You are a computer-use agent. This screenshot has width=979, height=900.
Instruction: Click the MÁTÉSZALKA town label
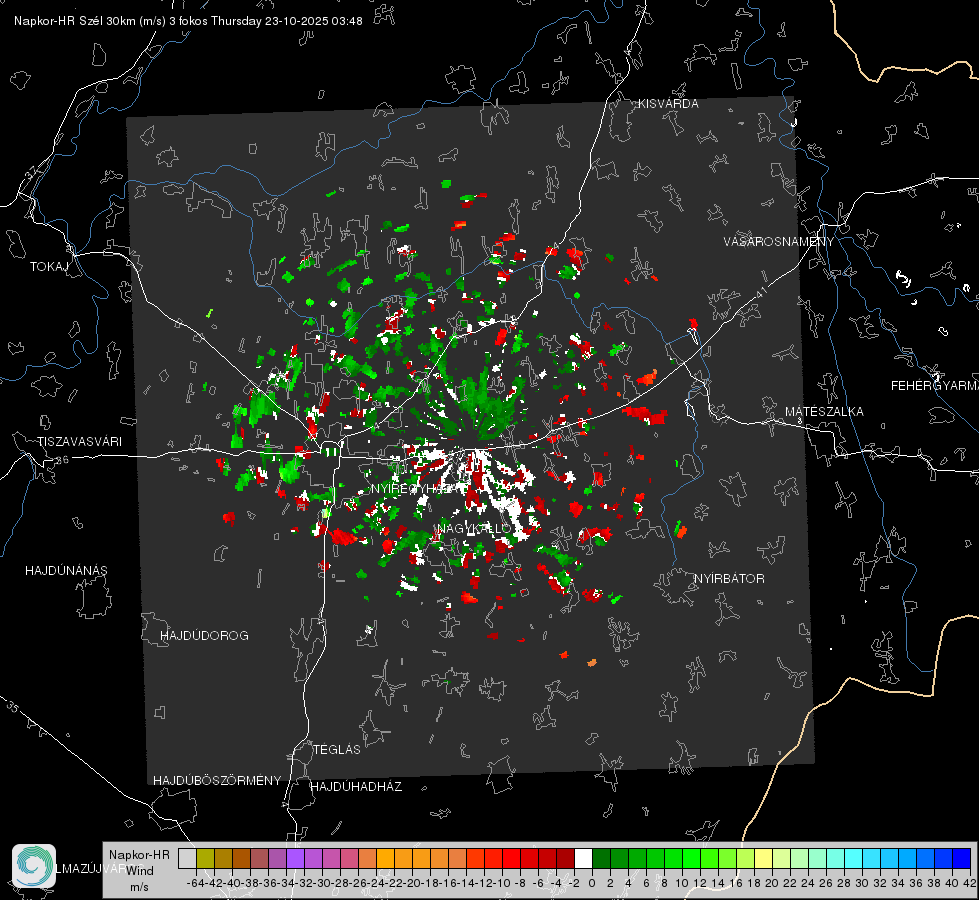click(824, 412)
